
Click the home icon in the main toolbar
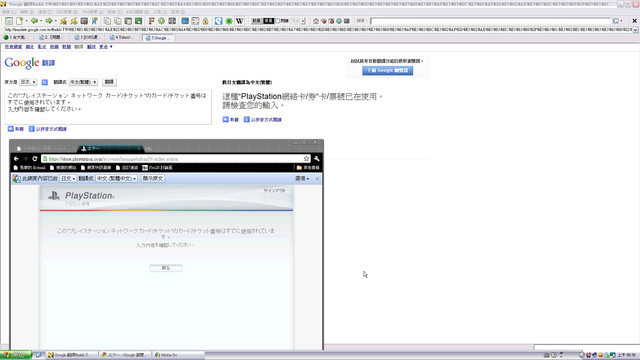tap(316, 21)
